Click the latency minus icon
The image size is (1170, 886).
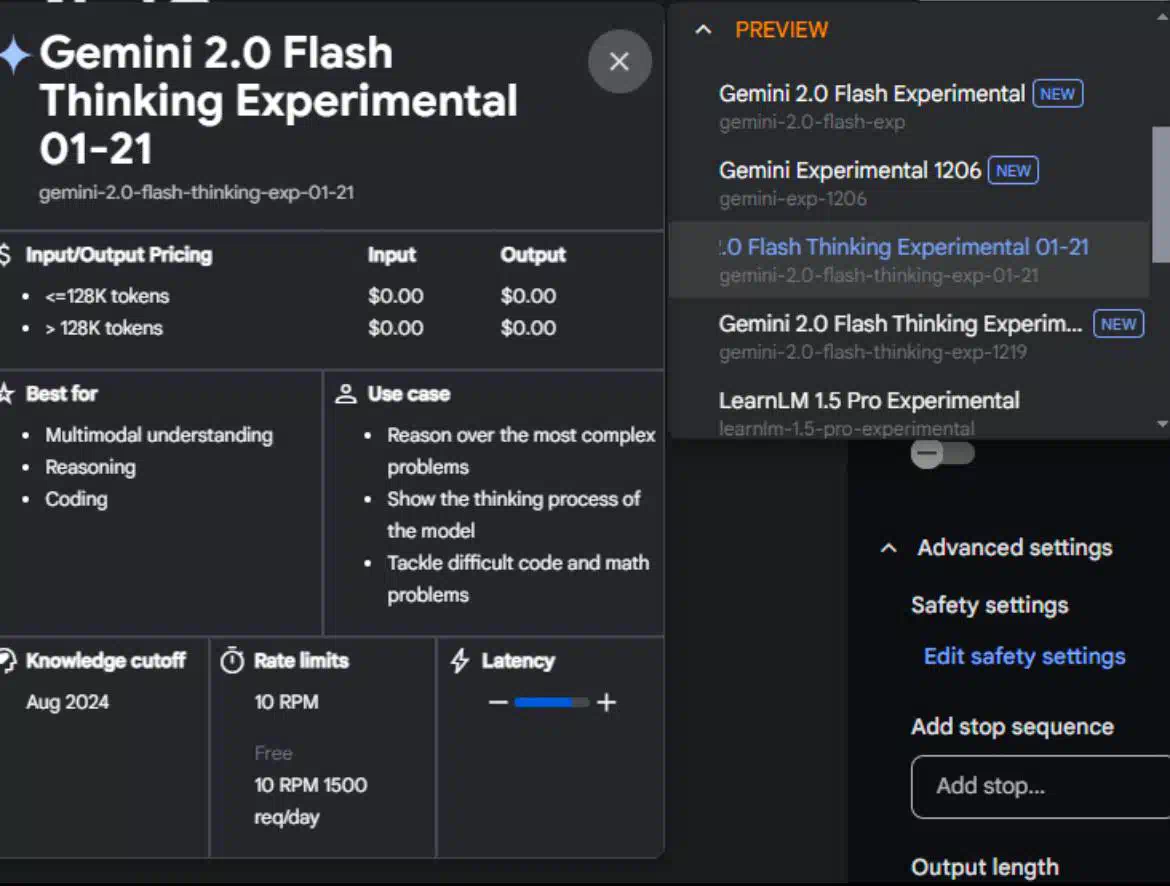(x=498, y=703)
